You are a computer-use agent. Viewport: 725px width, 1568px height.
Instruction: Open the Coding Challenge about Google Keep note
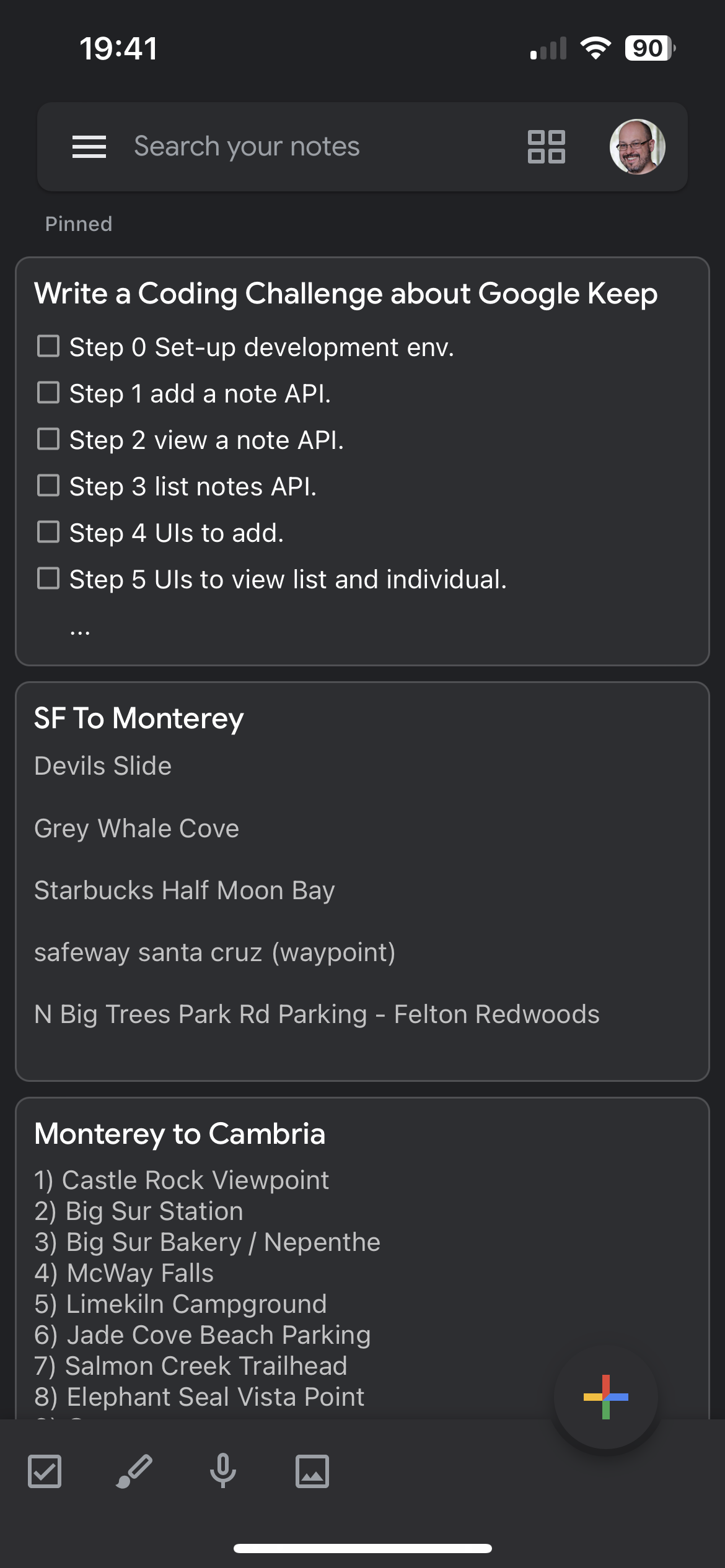point(362,461)
